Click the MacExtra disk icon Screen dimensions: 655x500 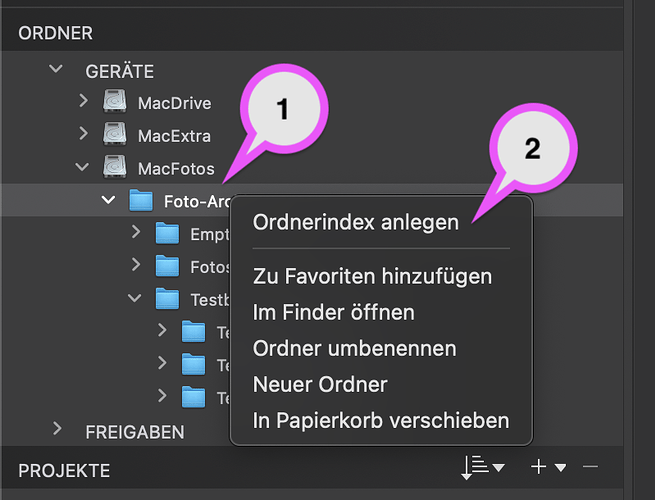pyautogui.click(x=117, y=135)
